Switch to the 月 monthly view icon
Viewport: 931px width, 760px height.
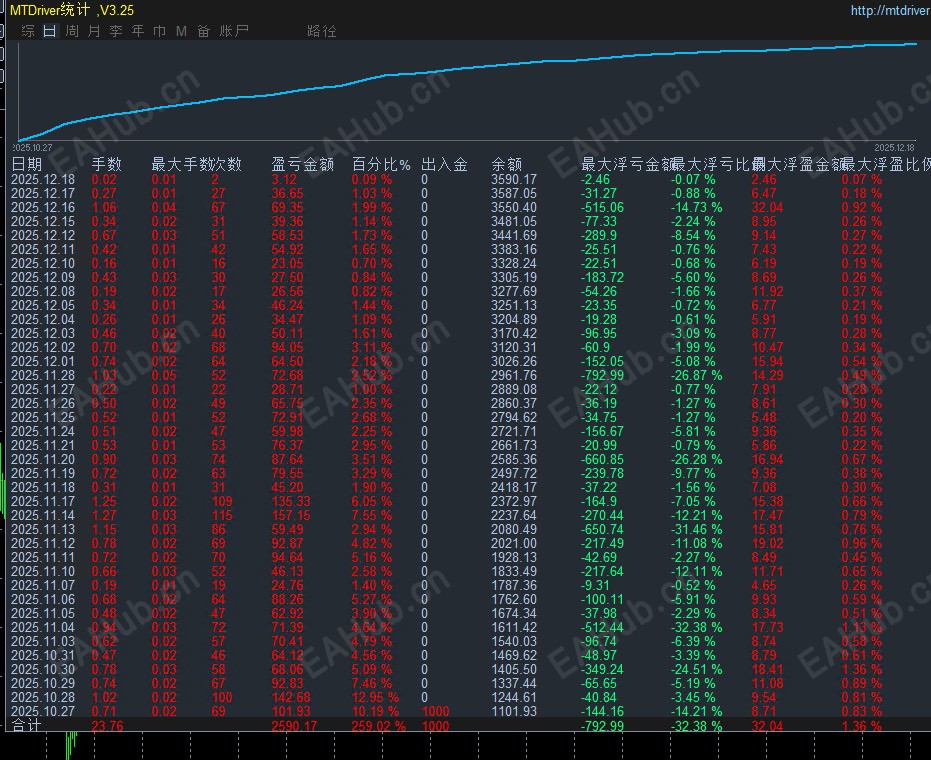[93, 31]
